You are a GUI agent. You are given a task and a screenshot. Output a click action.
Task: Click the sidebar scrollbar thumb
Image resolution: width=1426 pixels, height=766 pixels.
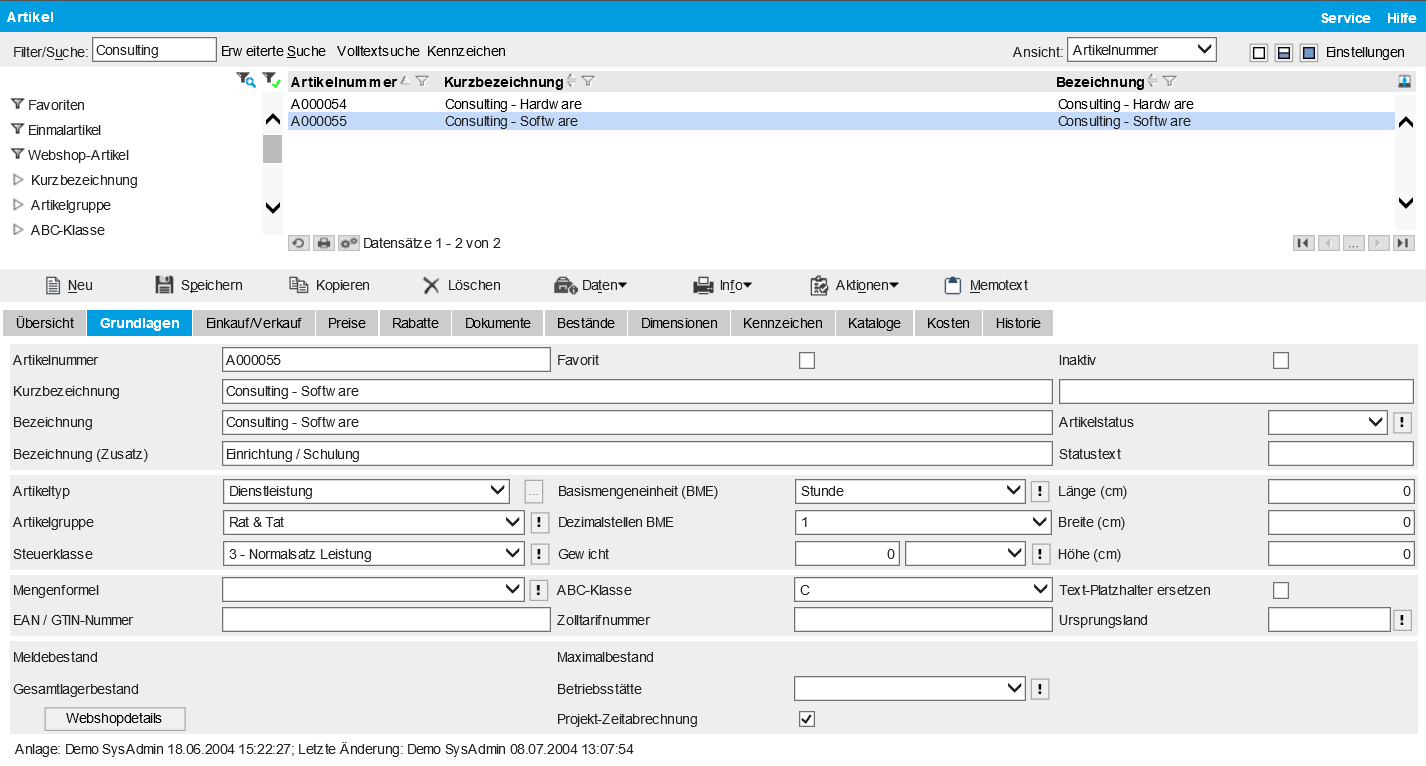point(272,149)
